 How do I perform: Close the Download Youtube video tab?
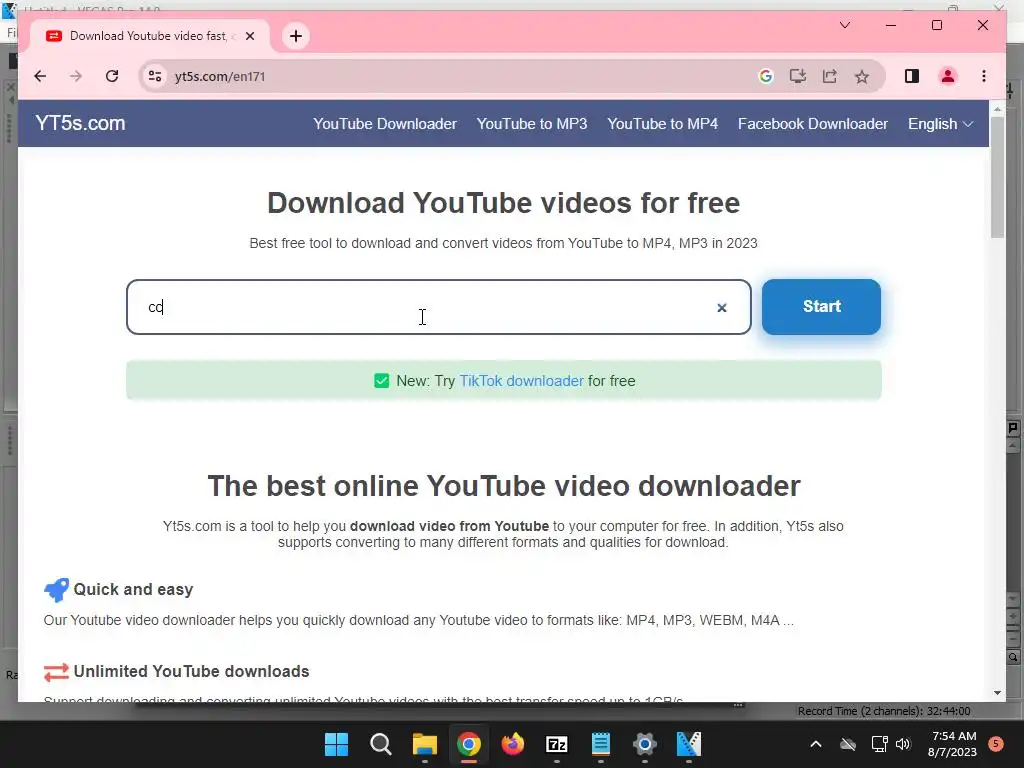[249, 36]
